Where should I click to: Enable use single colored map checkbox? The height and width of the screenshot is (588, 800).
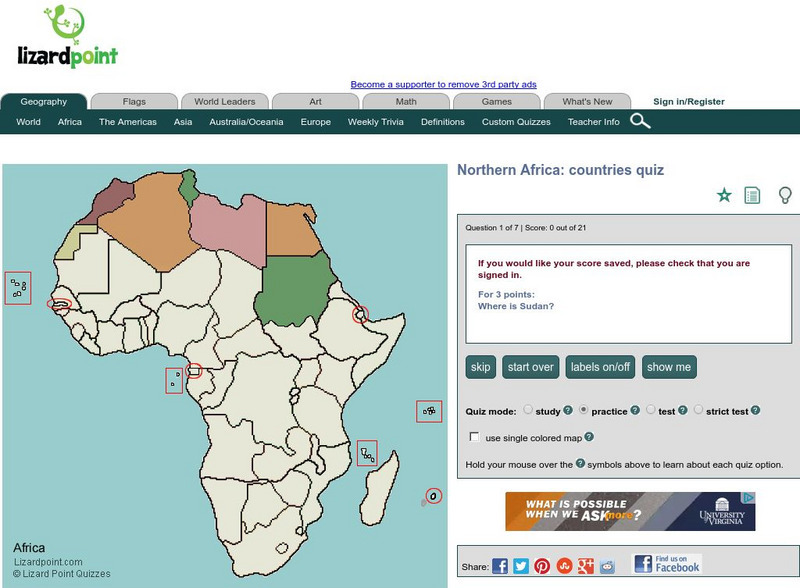pos(474,437)
